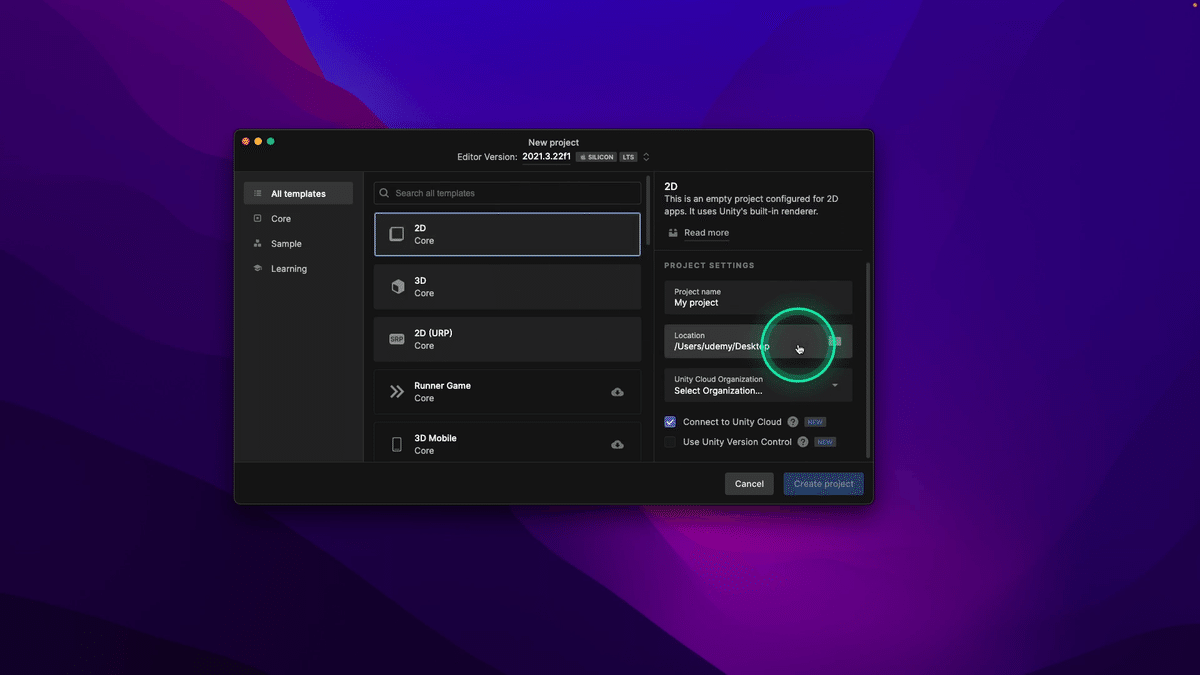Choose the Runner Game template
Image resolution: width=1200 pixels, height=675 pixels.
pos(507,392)
